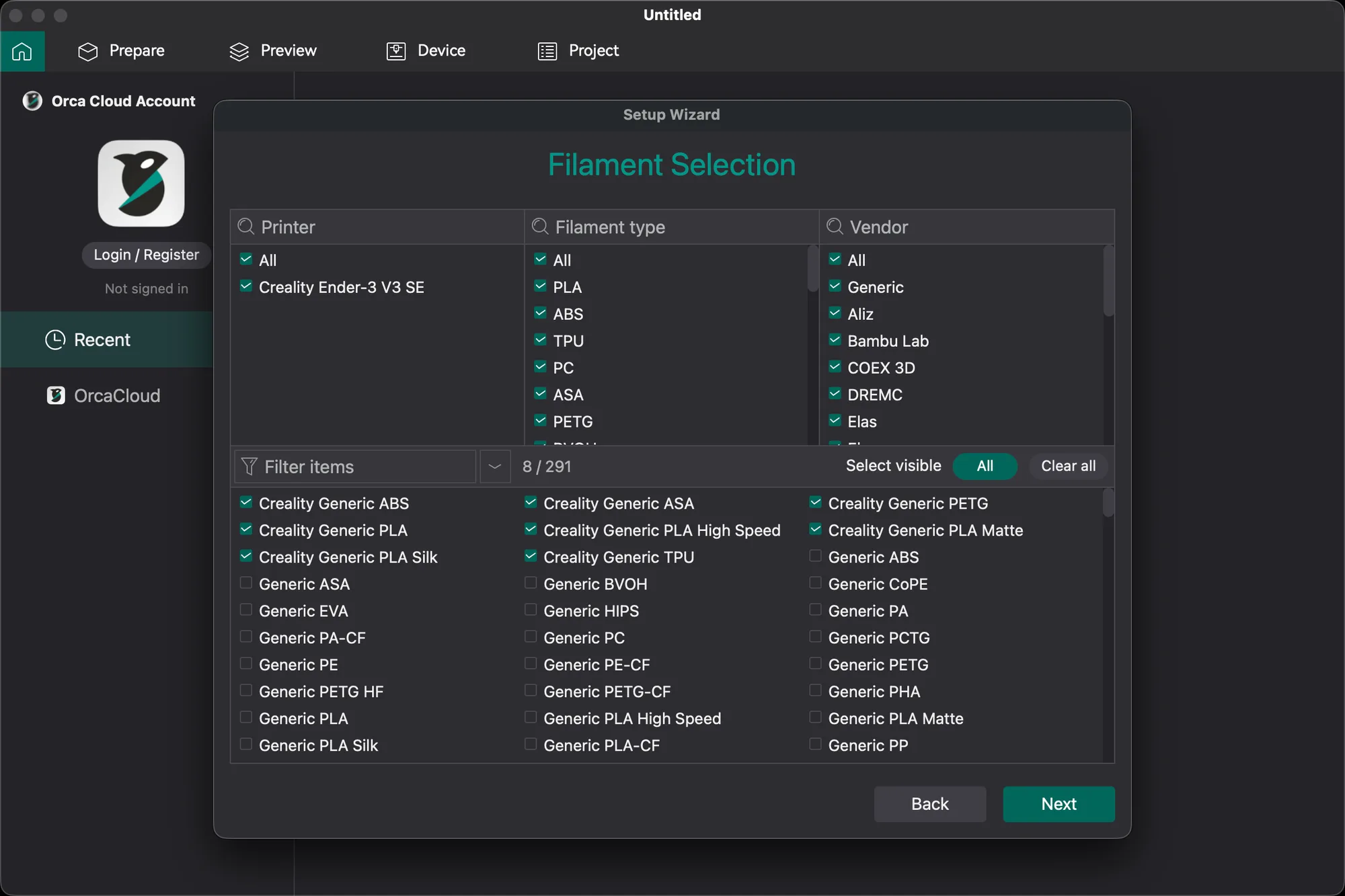
Task: Check Generic ABS filament
Action: coord(816,557)
